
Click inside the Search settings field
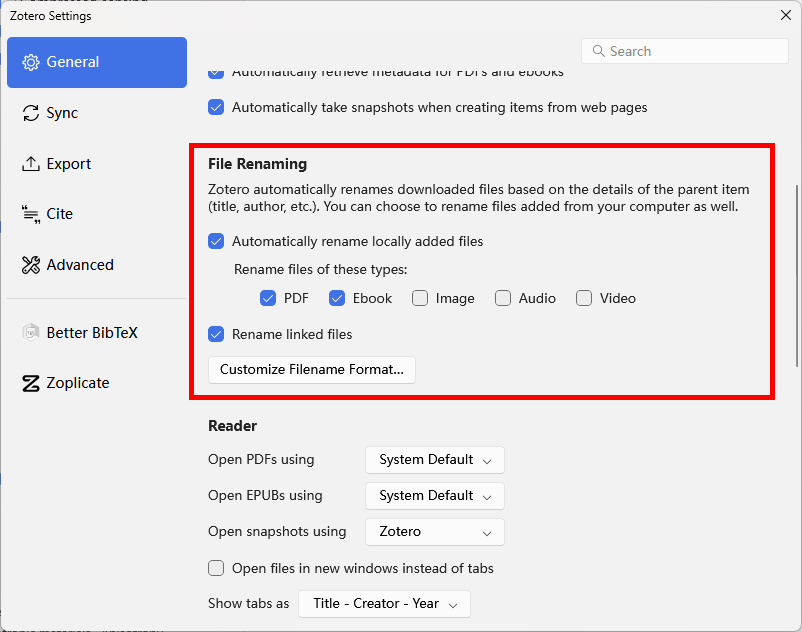684,50
